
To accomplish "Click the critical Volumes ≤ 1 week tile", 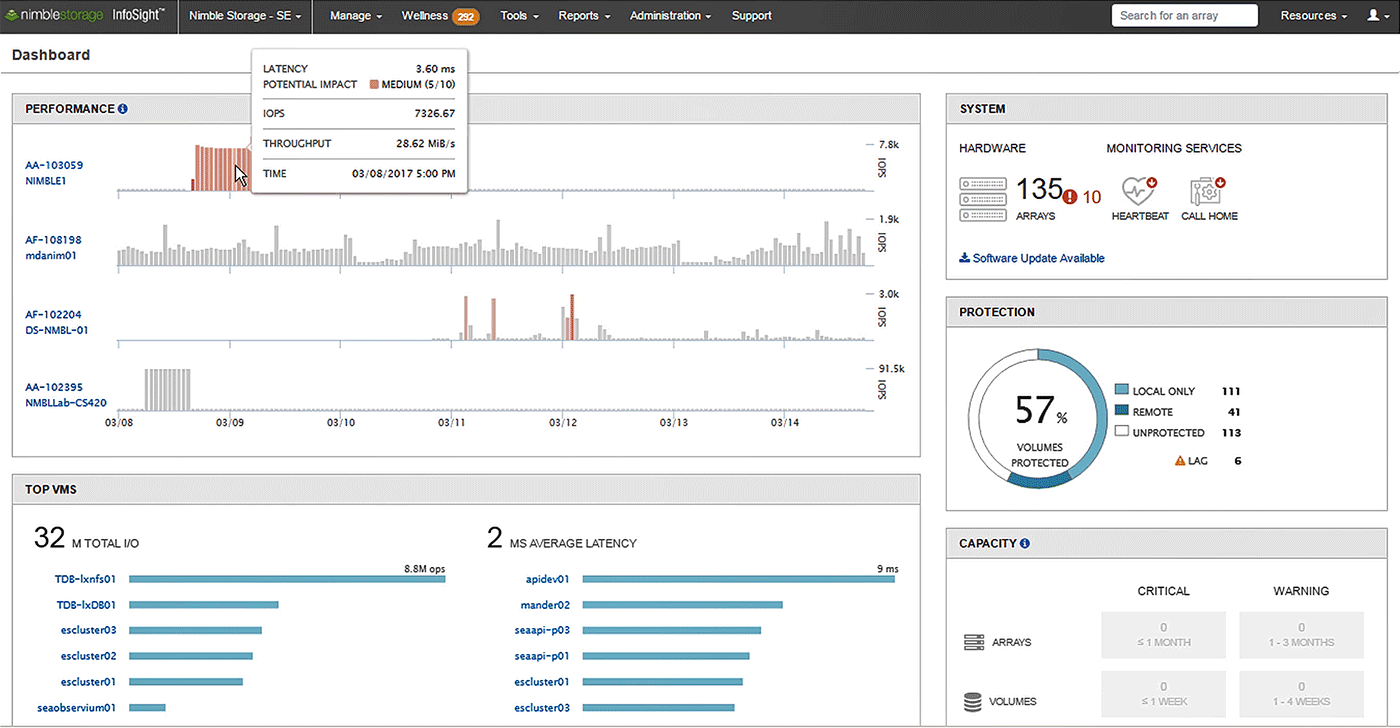I will pos(1163,694).
